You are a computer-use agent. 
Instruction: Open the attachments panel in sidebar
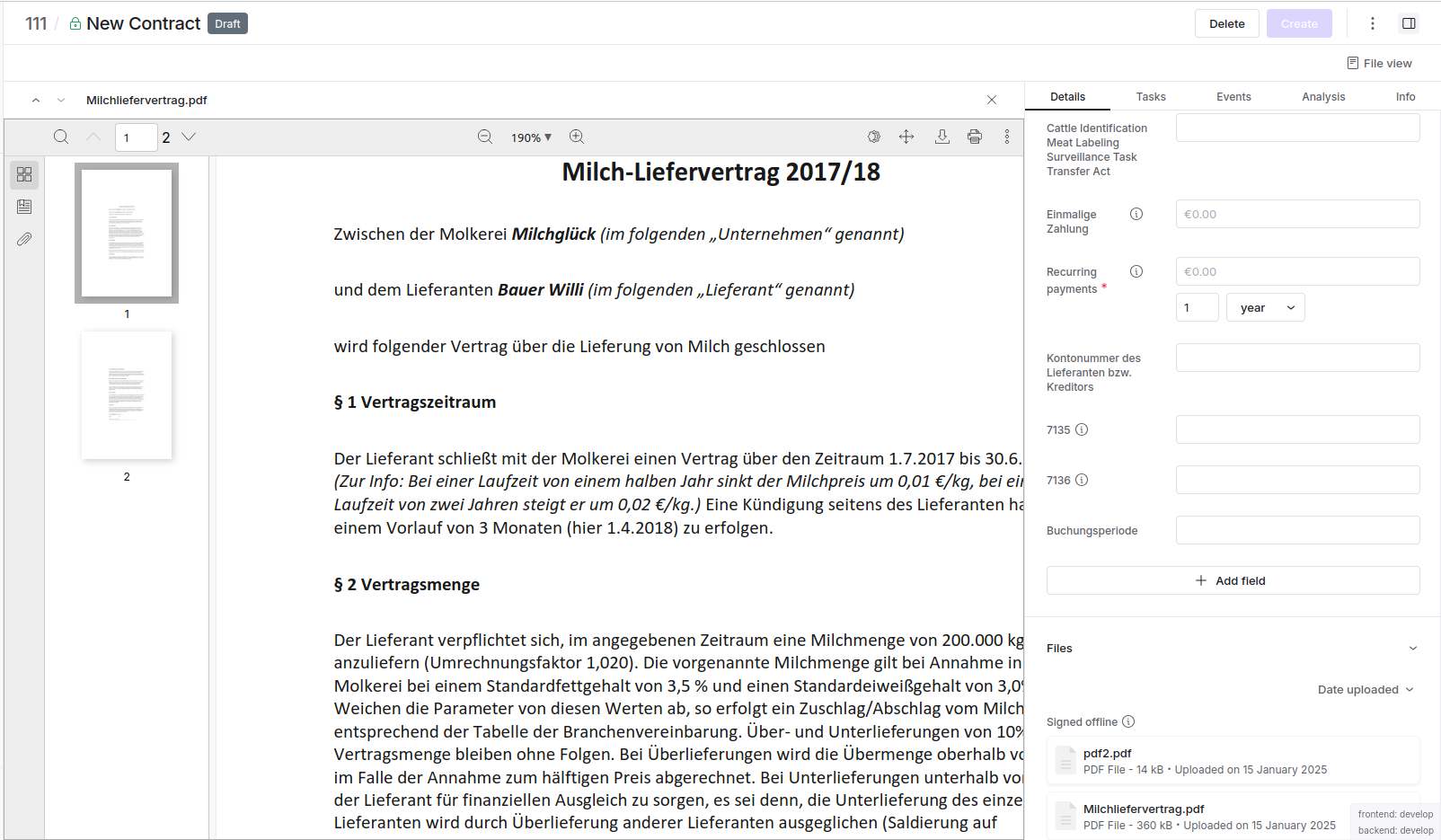[x=24, y=239]
